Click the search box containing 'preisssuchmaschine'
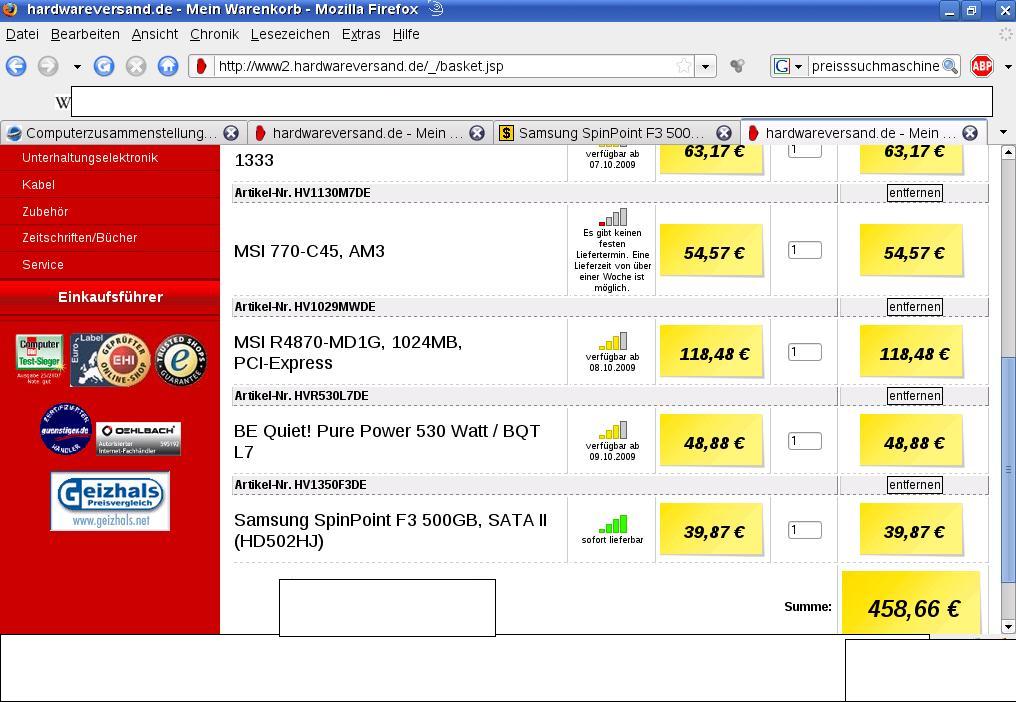The height and width of the screenshot is (702, 1016). (875, 66)
